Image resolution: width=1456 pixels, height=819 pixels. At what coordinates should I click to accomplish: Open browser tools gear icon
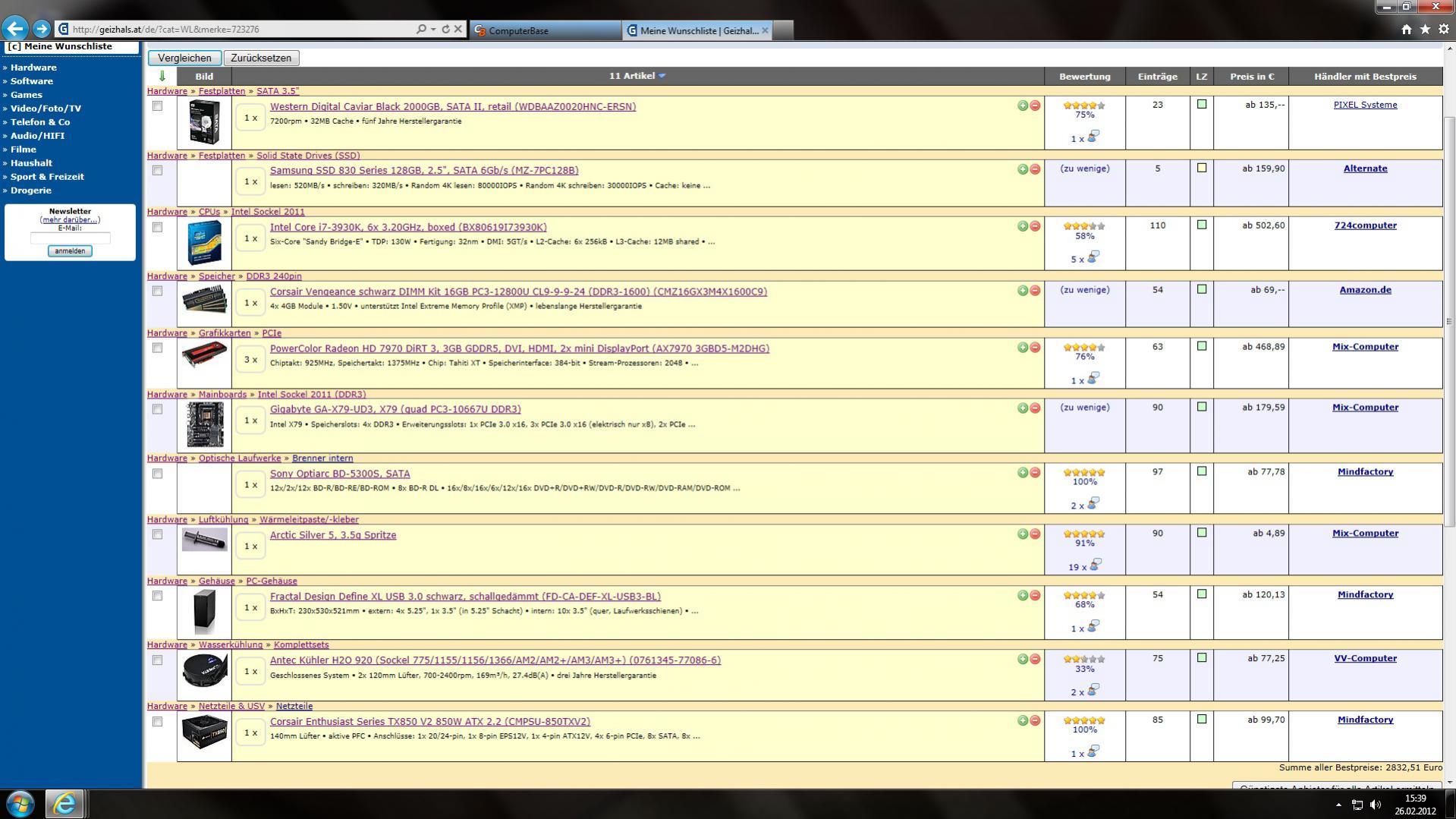point(1444,29)
